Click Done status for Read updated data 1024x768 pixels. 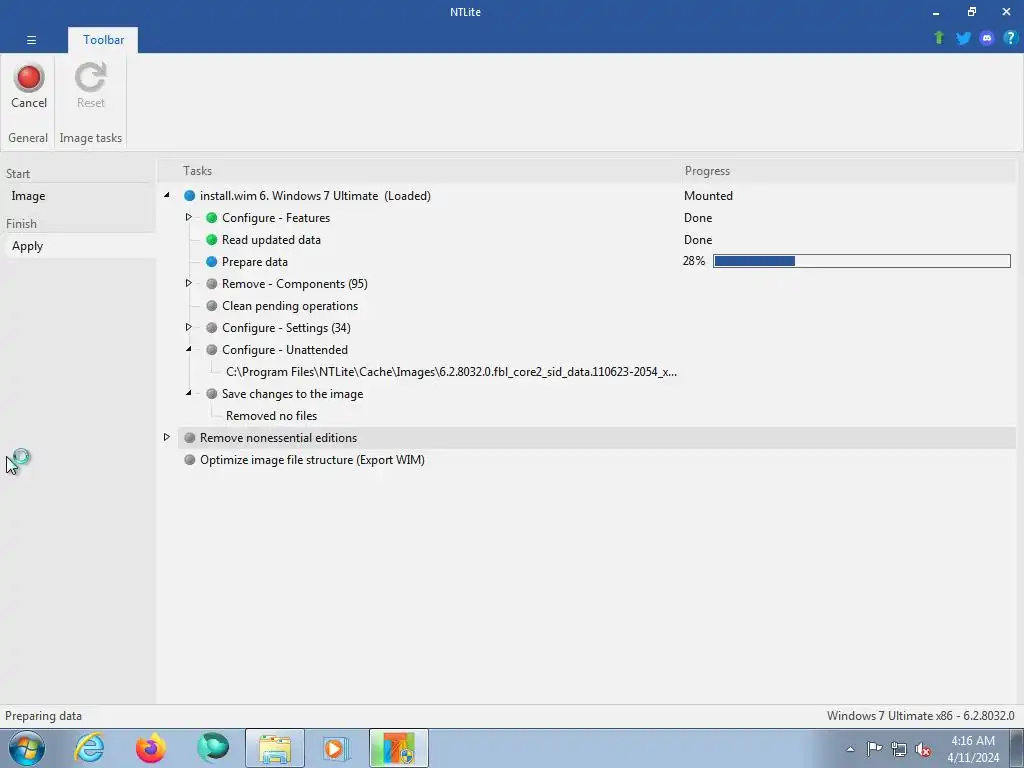point(697,240)
